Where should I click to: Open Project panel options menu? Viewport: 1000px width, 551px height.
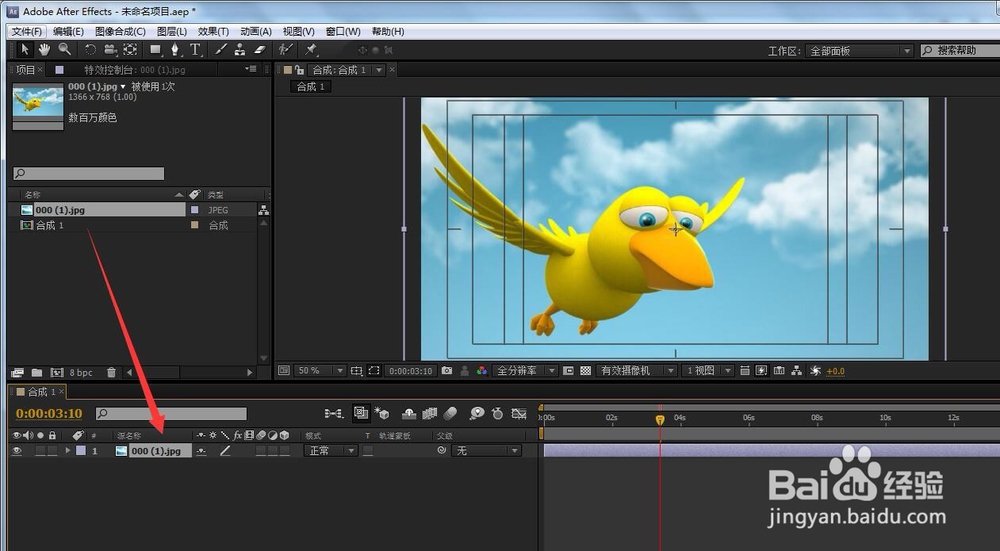pyautogui.click(x=251, y=69)
